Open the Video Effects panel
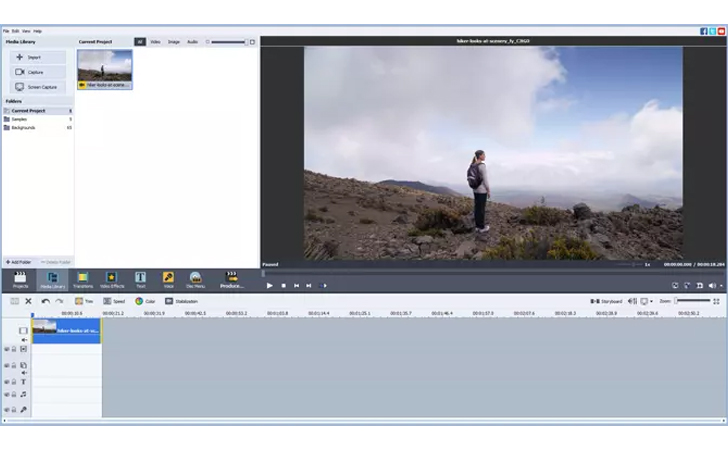Viewport: 728px width, 450px height. [x=112, y=280]
